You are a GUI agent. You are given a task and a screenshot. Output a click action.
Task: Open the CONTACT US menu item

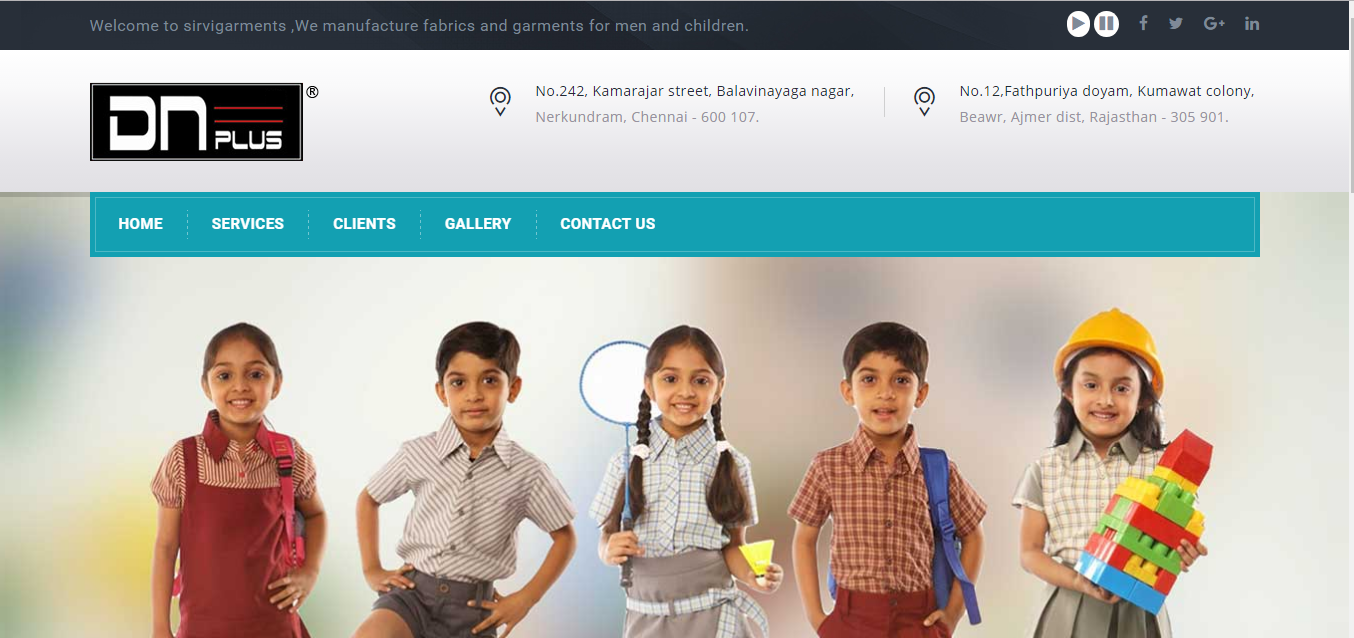tap(608, 224)
